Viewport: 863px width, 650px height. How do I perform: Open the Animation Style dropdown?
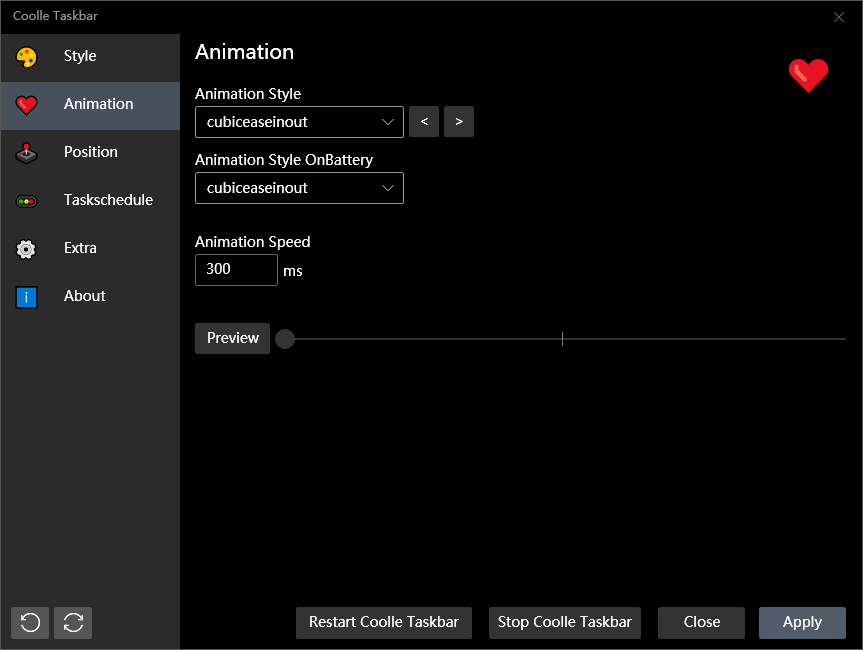299,122
